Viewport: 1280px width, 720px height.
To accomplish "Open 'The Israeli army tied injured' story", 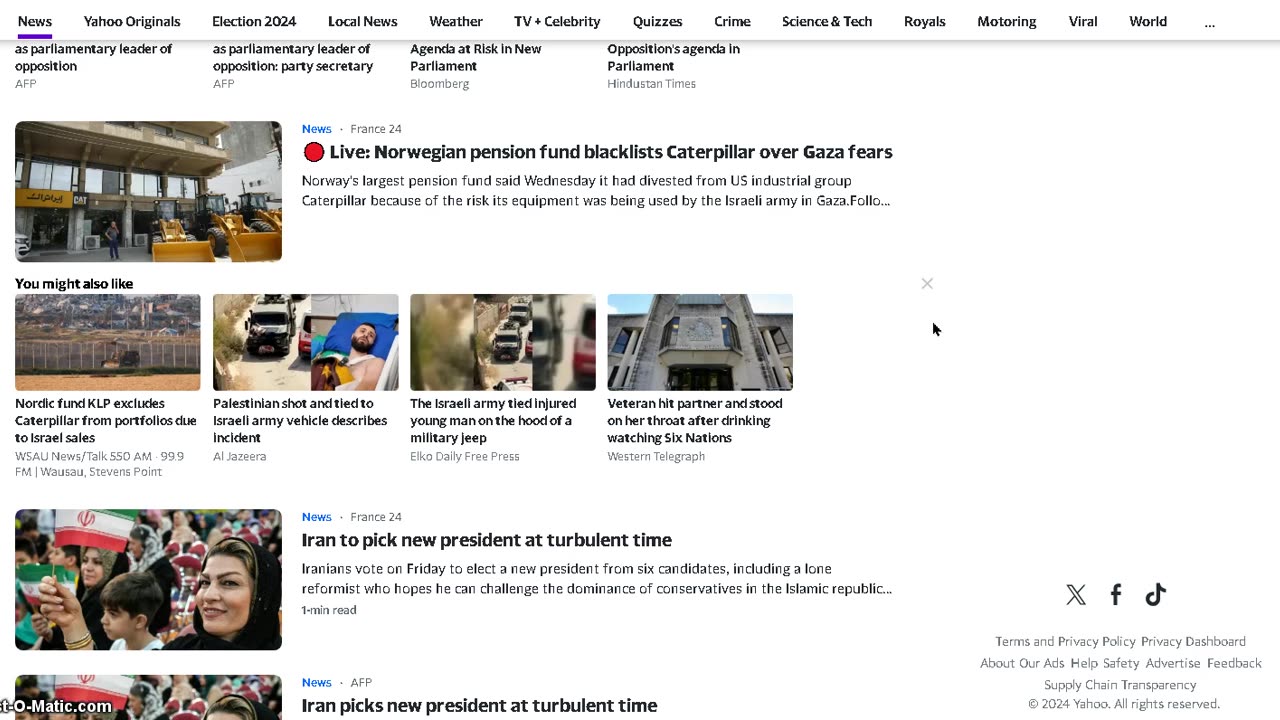I will tap(493, 421).
